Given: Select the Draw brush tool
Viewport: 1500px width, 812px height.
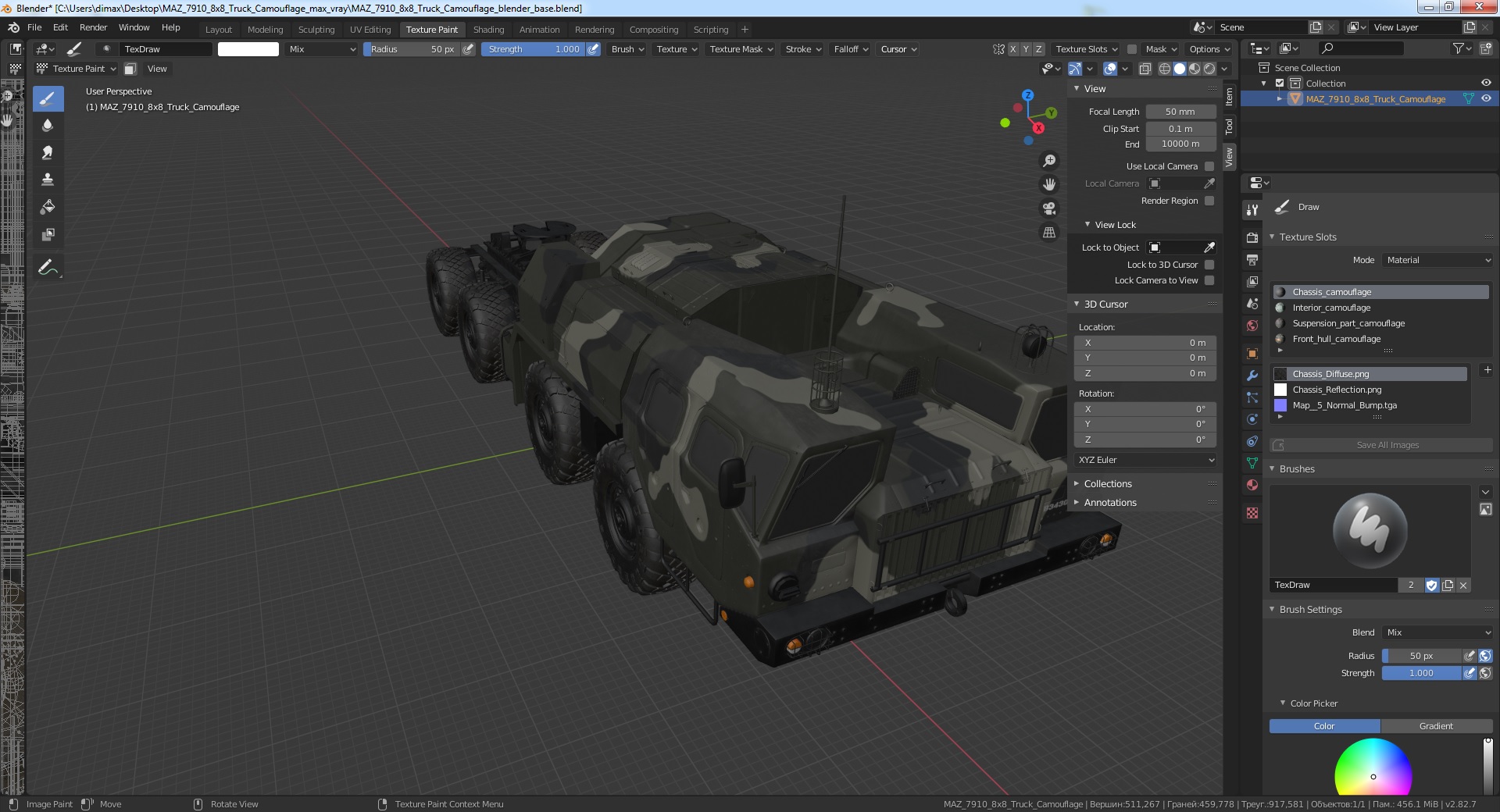Looking at the screenshot, I should pyautogui.click(x=48, y=98).
